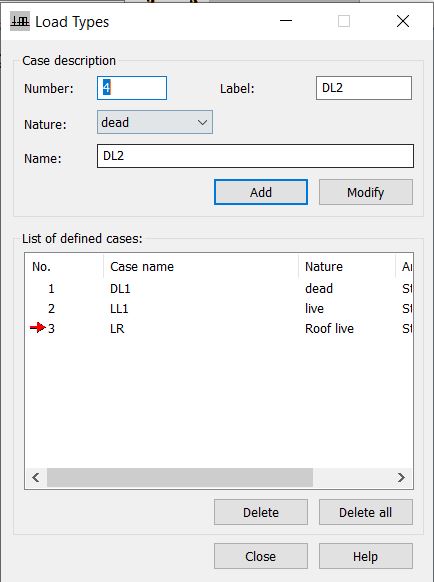Click the Add button
434x582 pixels.
(261, 192)
